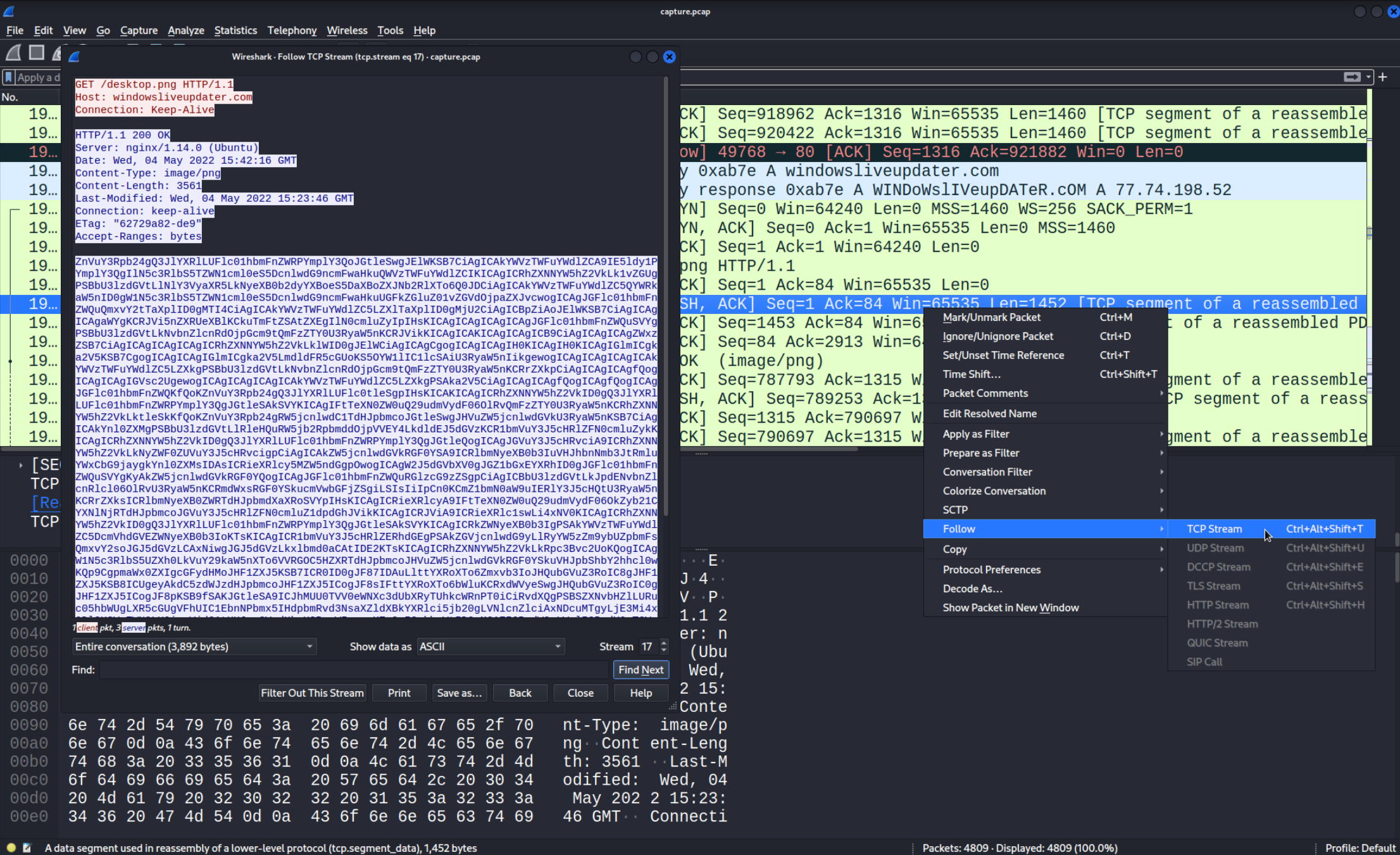Screen dimensions: 1400x855
Task: Choose Set/Unset Time Reference
Action: pos(1046,355)
